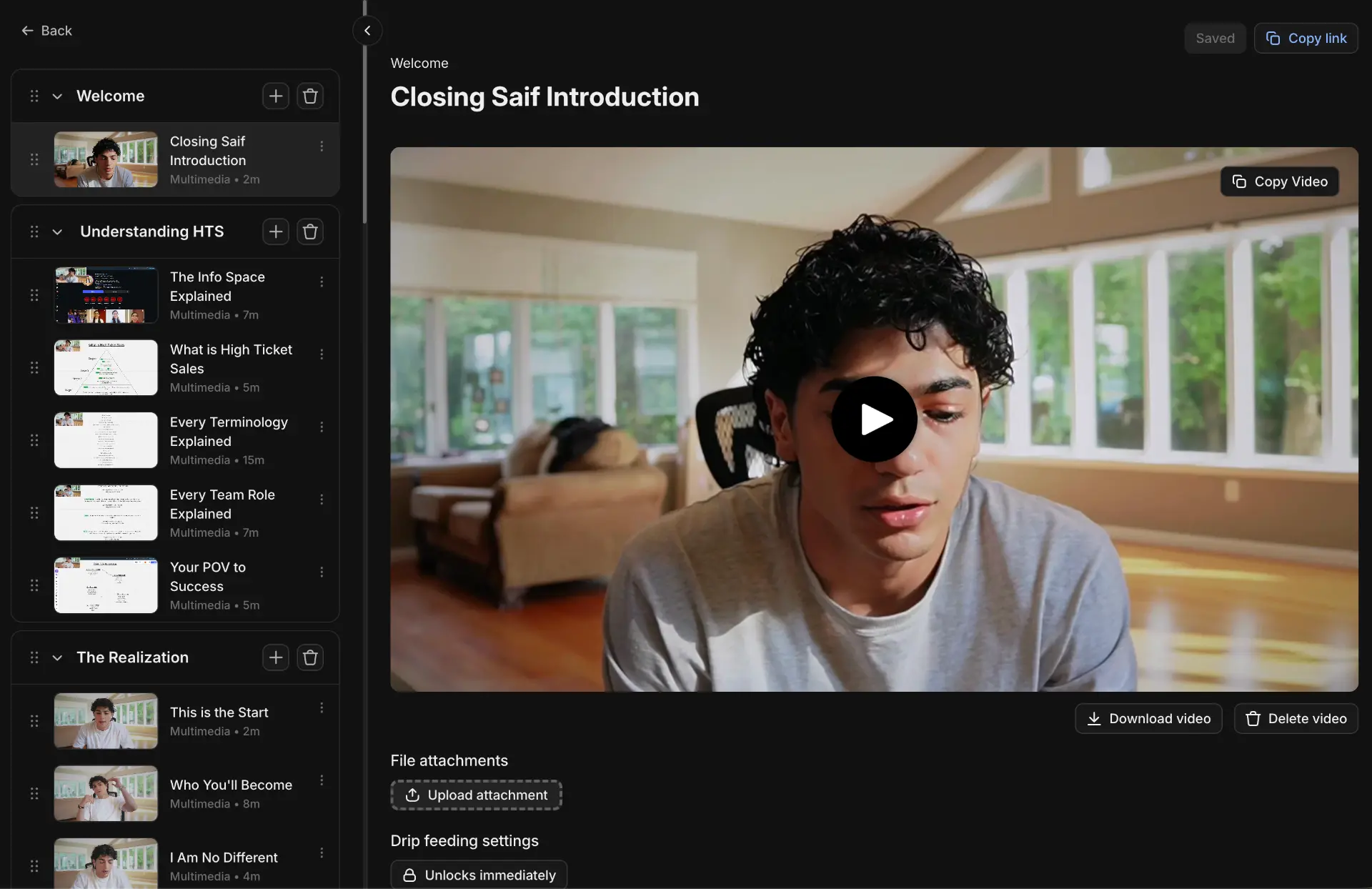Delete the Understanding HTS section
Screen dimensions: 1372x889
click(x=310, y=232)
